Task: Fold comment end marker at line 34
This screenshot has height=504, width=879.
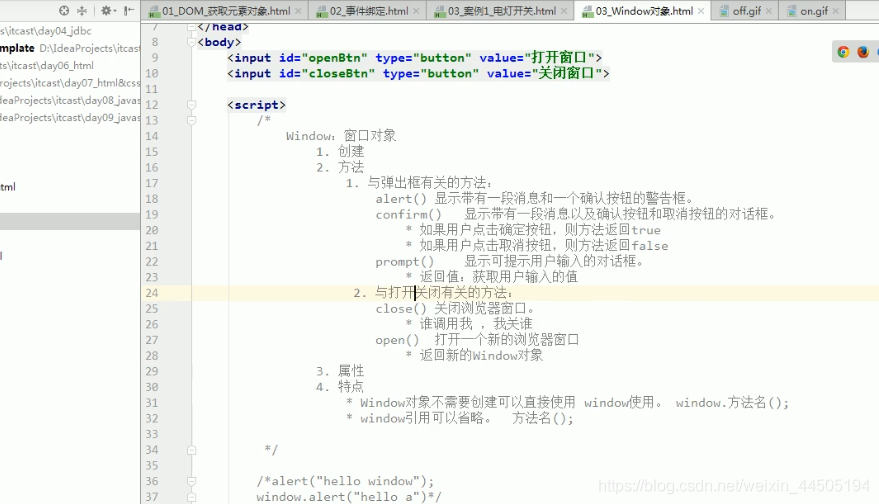Action: (x=191, y=450)
